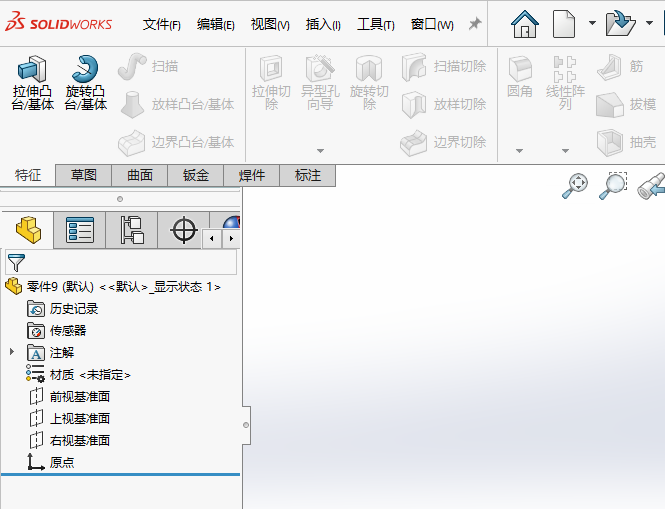Expand the Hole Wizard dropdown arrow
Image resolution: width=665 pixels, height=509 pixels.
tap(320, 151)
